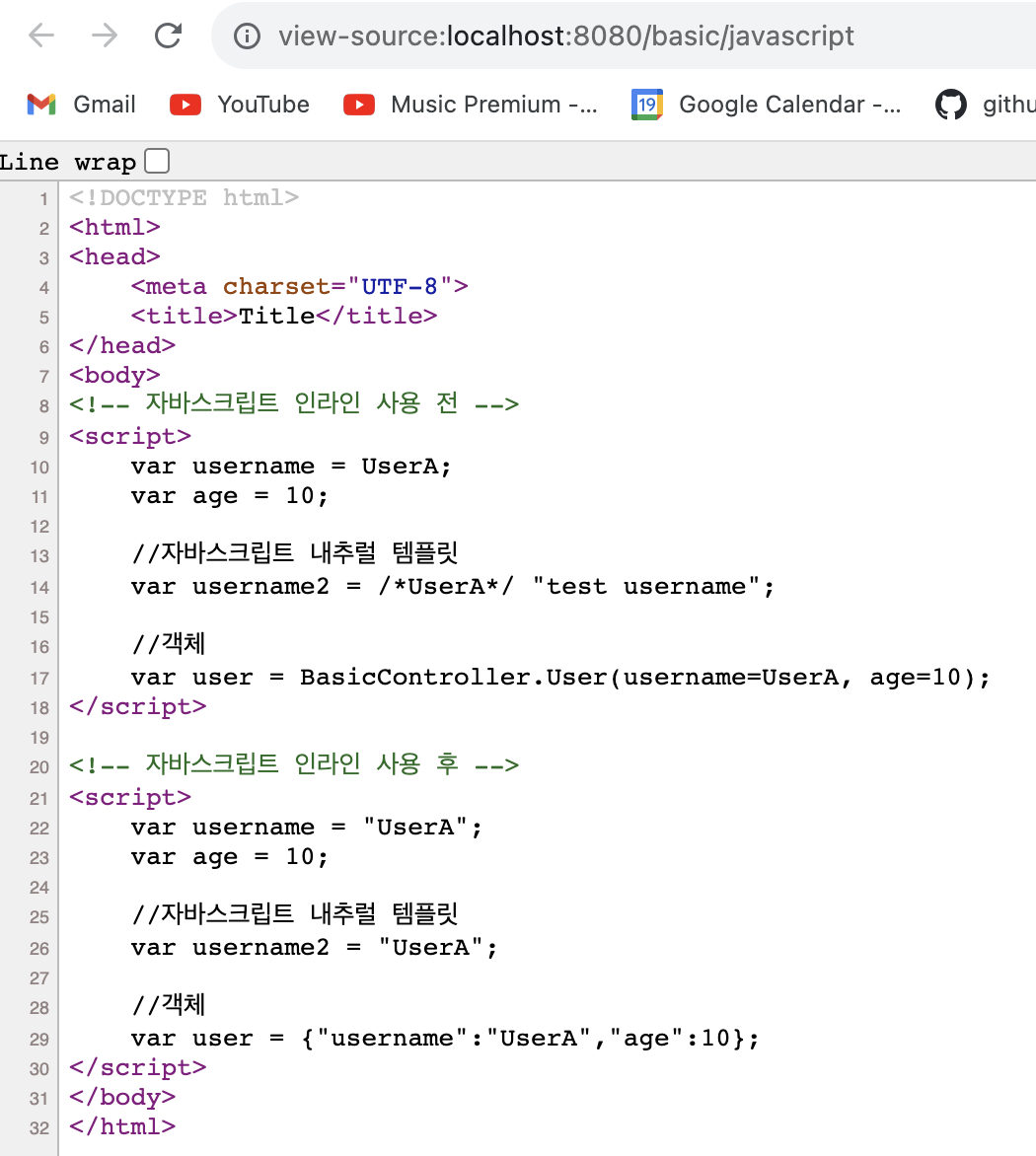
Task: Click the GitHub octocat icon
Action: coord(951,104)
